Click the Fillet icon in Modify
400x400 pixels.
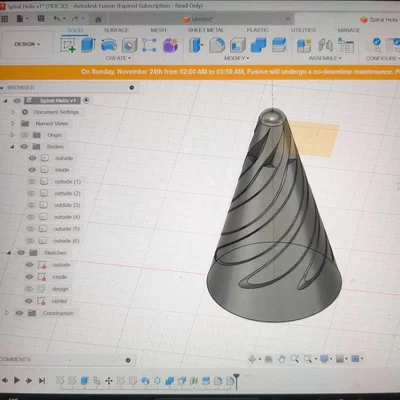tap(217, 45)
